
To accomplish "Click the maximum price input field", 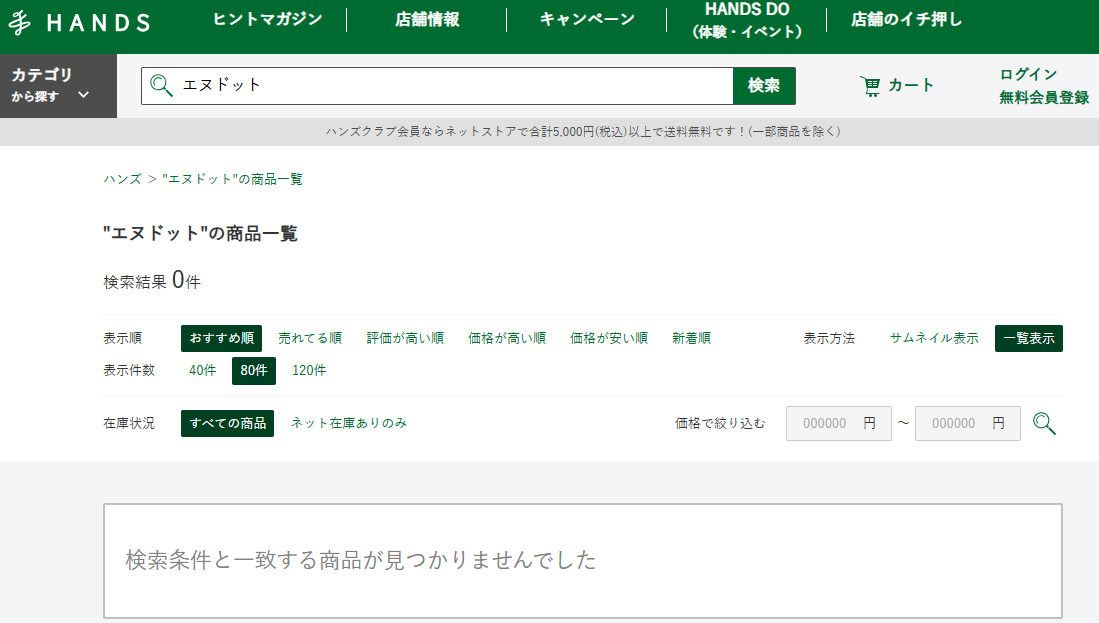I will pos(968,423).
